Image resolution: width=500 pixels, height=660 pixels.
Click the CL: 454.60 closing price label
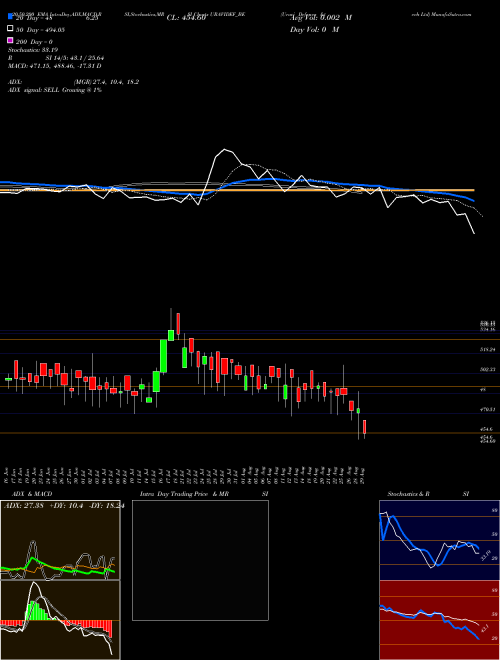[x=186, y=18]
